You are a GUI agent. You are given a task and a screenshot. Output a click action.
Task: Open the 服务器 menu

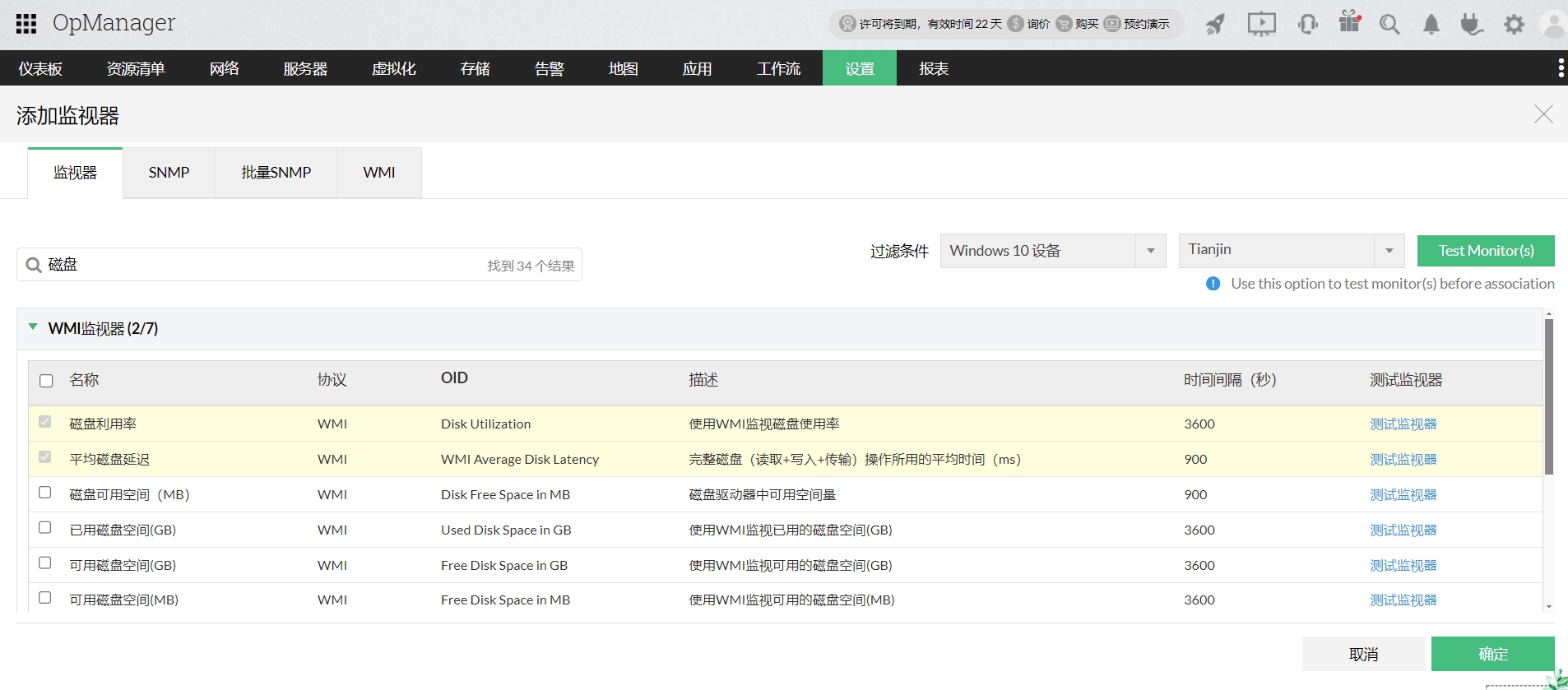click(x=305, y=69)
